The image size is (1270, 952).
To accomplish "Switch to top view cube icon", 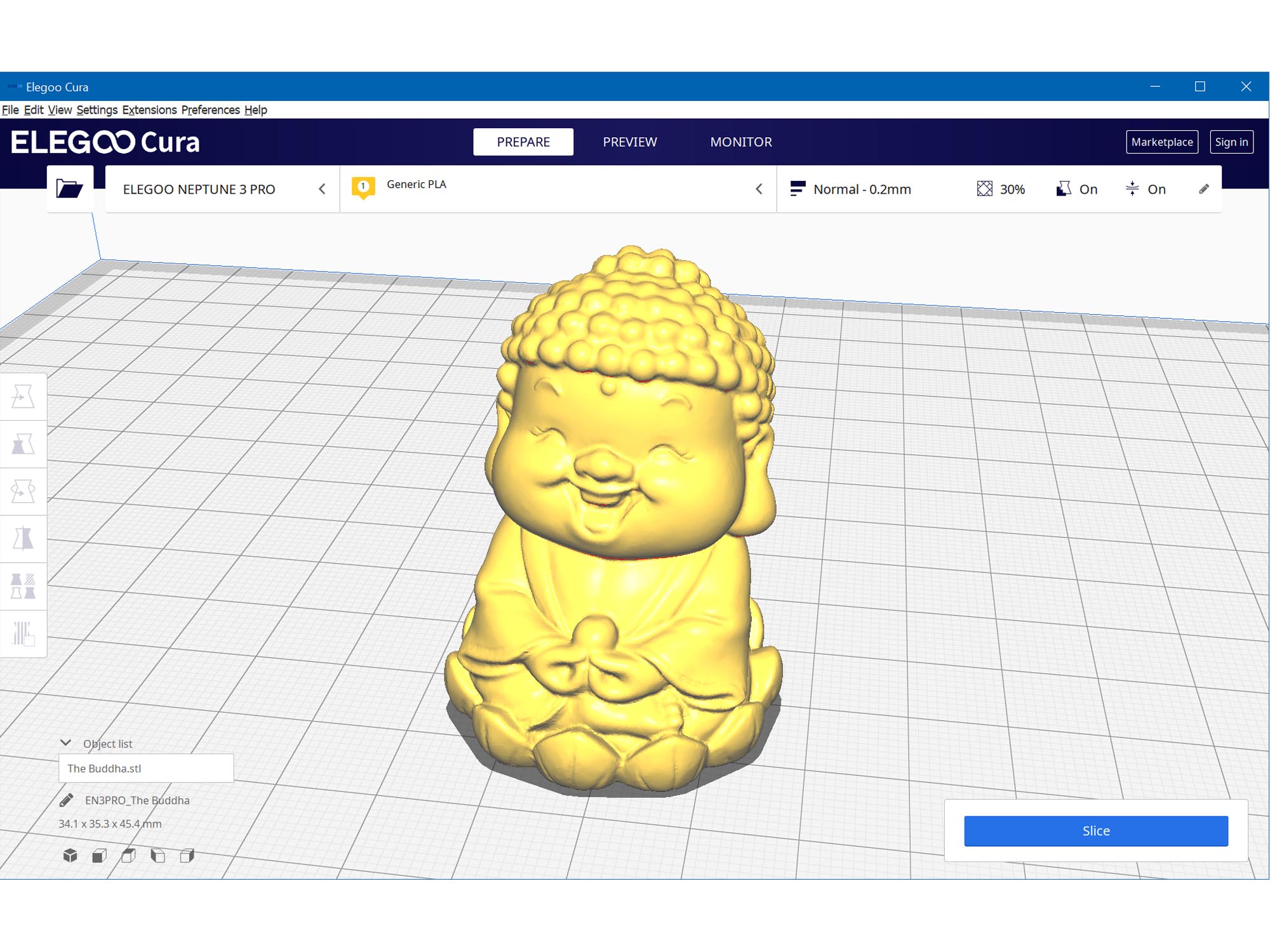I will (x=128, y=856).
